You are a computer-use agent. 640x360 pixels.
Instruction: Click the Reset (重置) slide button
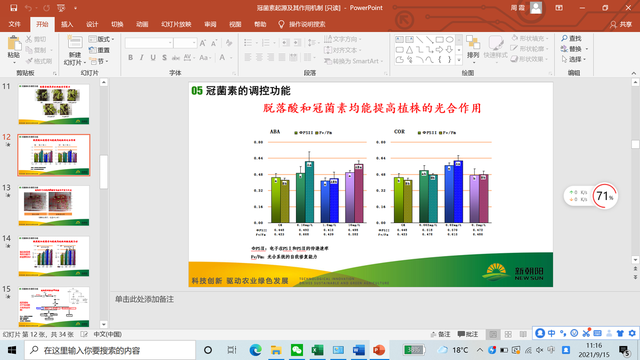coord(99,50)
